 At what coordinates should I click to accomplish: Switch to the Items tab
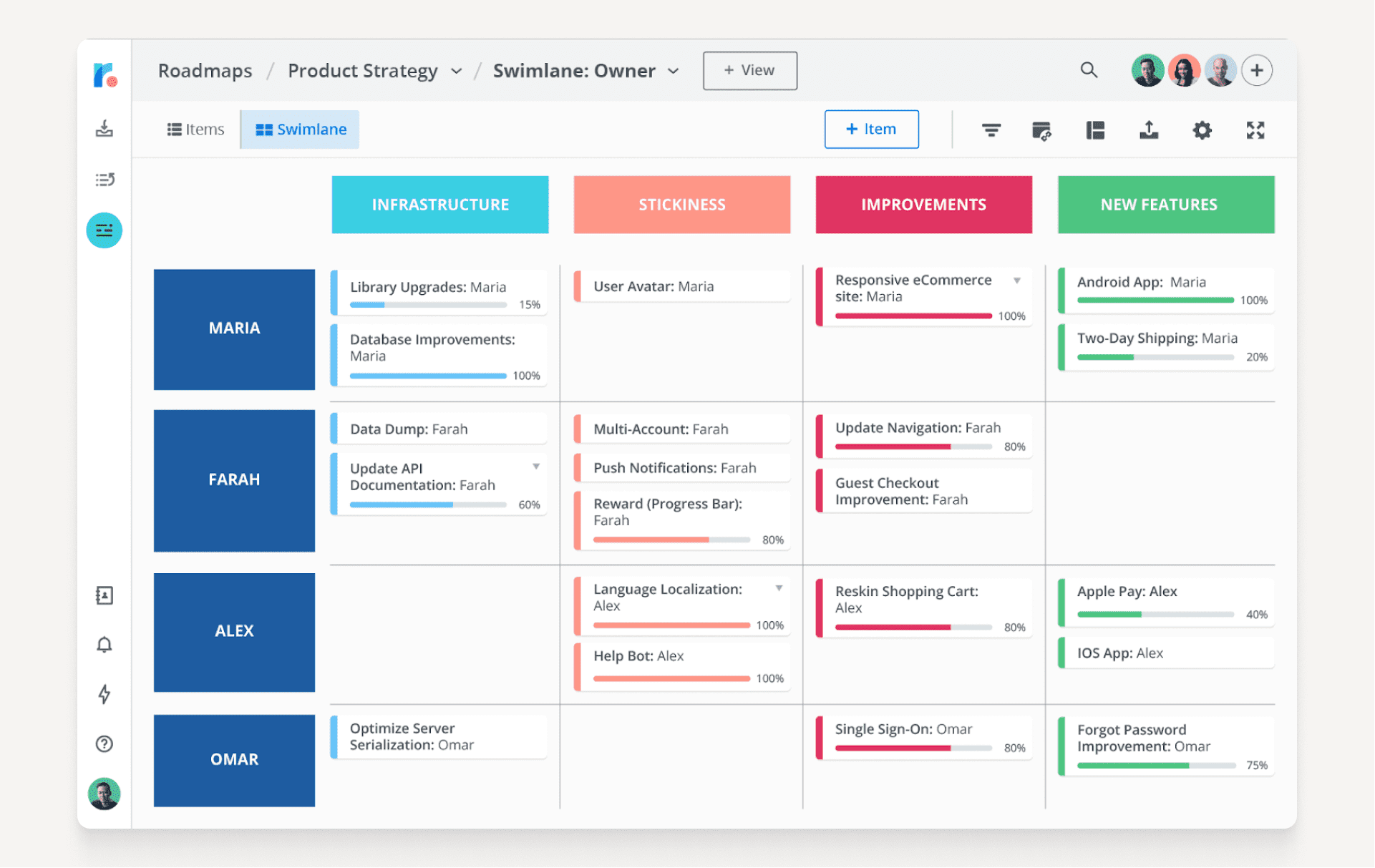pos(194,130)
